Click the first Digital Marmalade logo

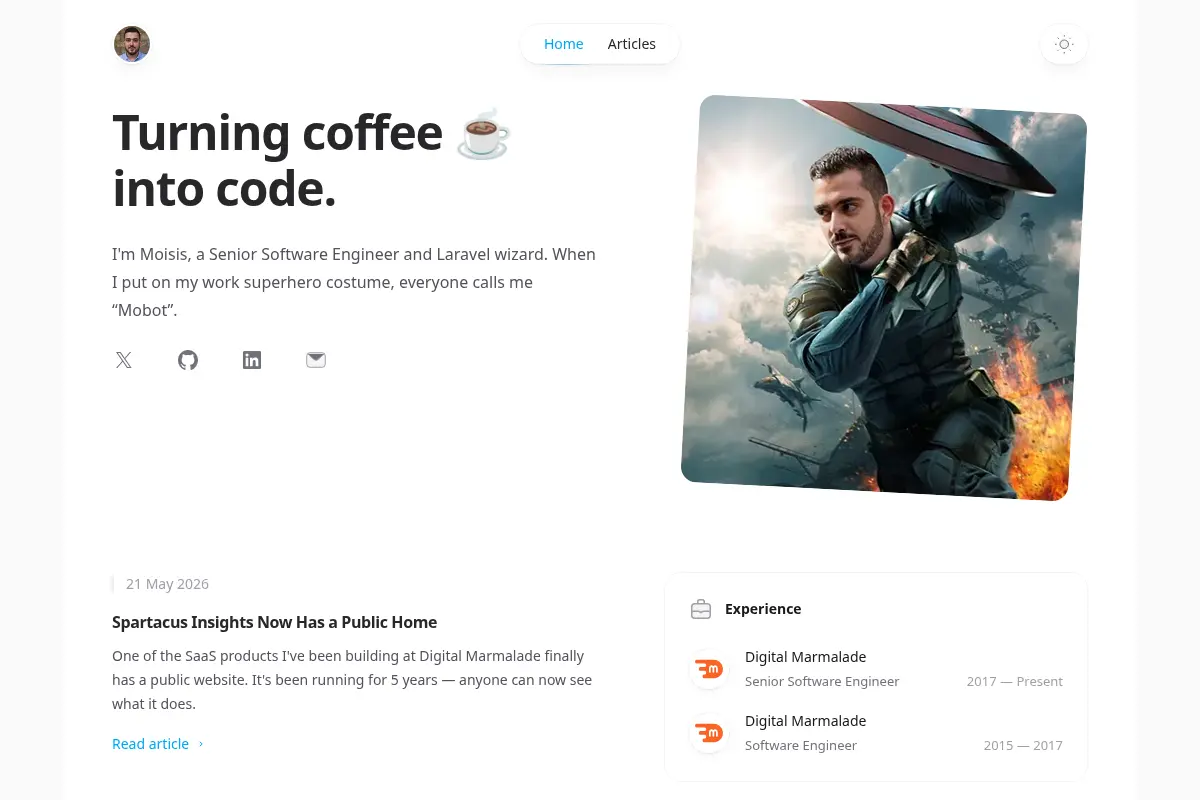(709, 669)
